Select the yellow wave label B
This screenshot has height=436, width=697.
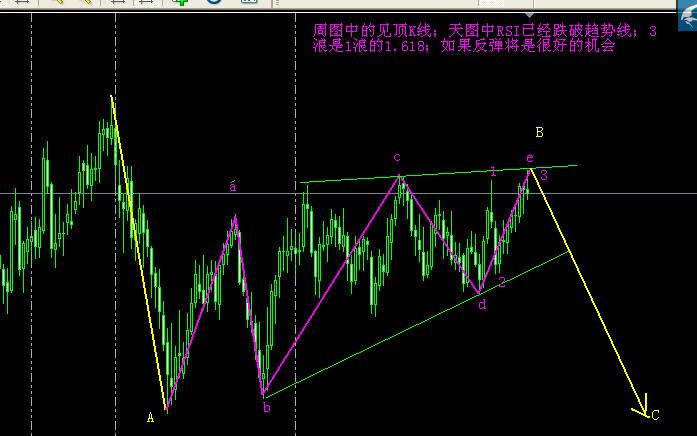(539, 132)
